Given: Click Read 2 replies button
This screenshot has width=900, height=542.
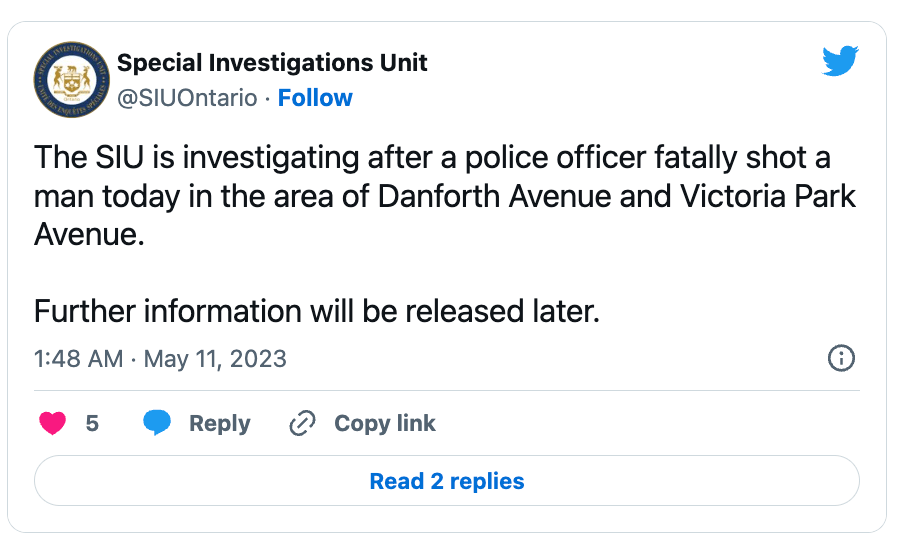Looking at the screenshot, I should pos(447,481).
